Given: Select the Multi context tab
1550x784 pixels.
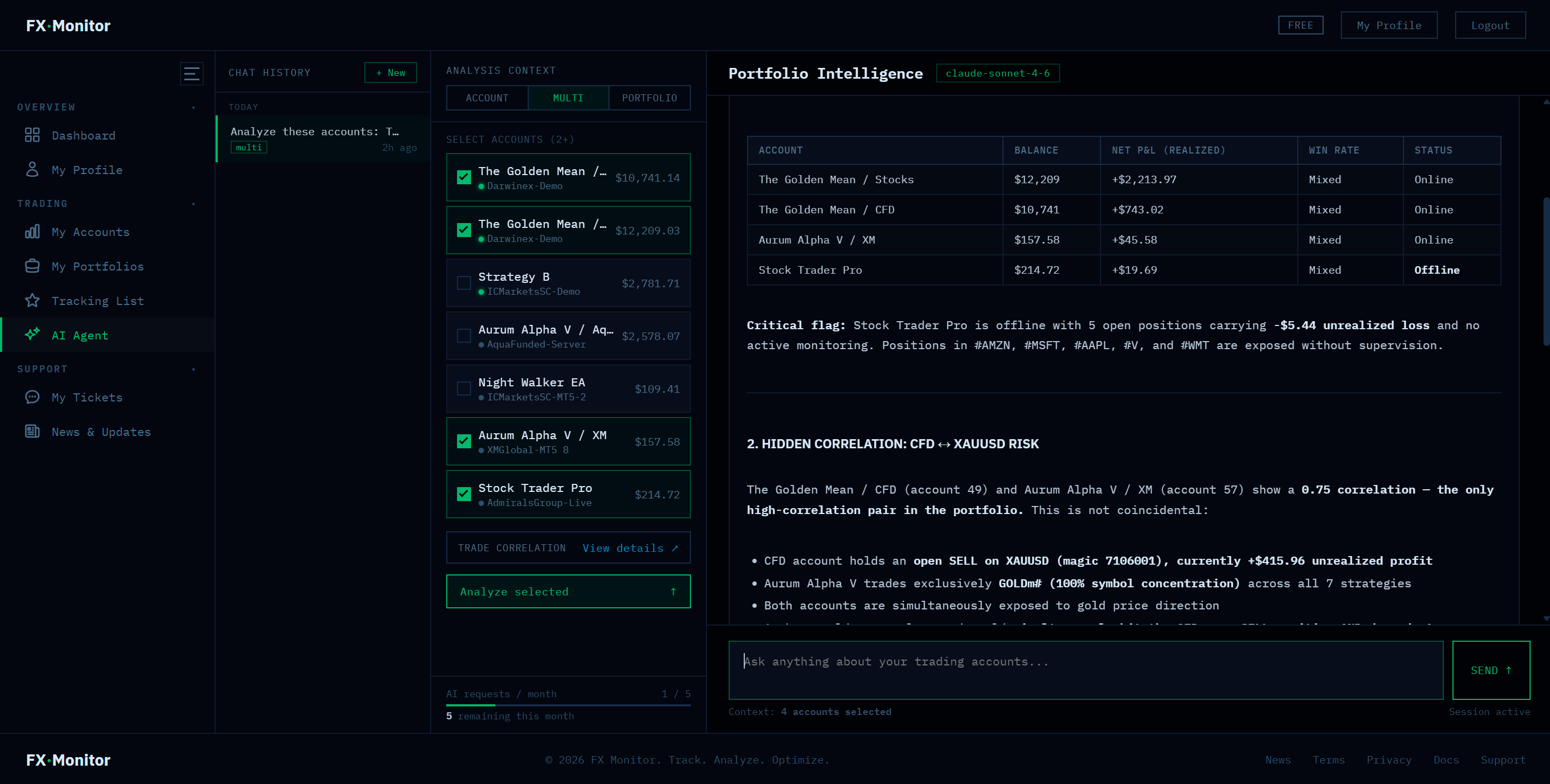Looking at the screenshot, I should (568, 98).
